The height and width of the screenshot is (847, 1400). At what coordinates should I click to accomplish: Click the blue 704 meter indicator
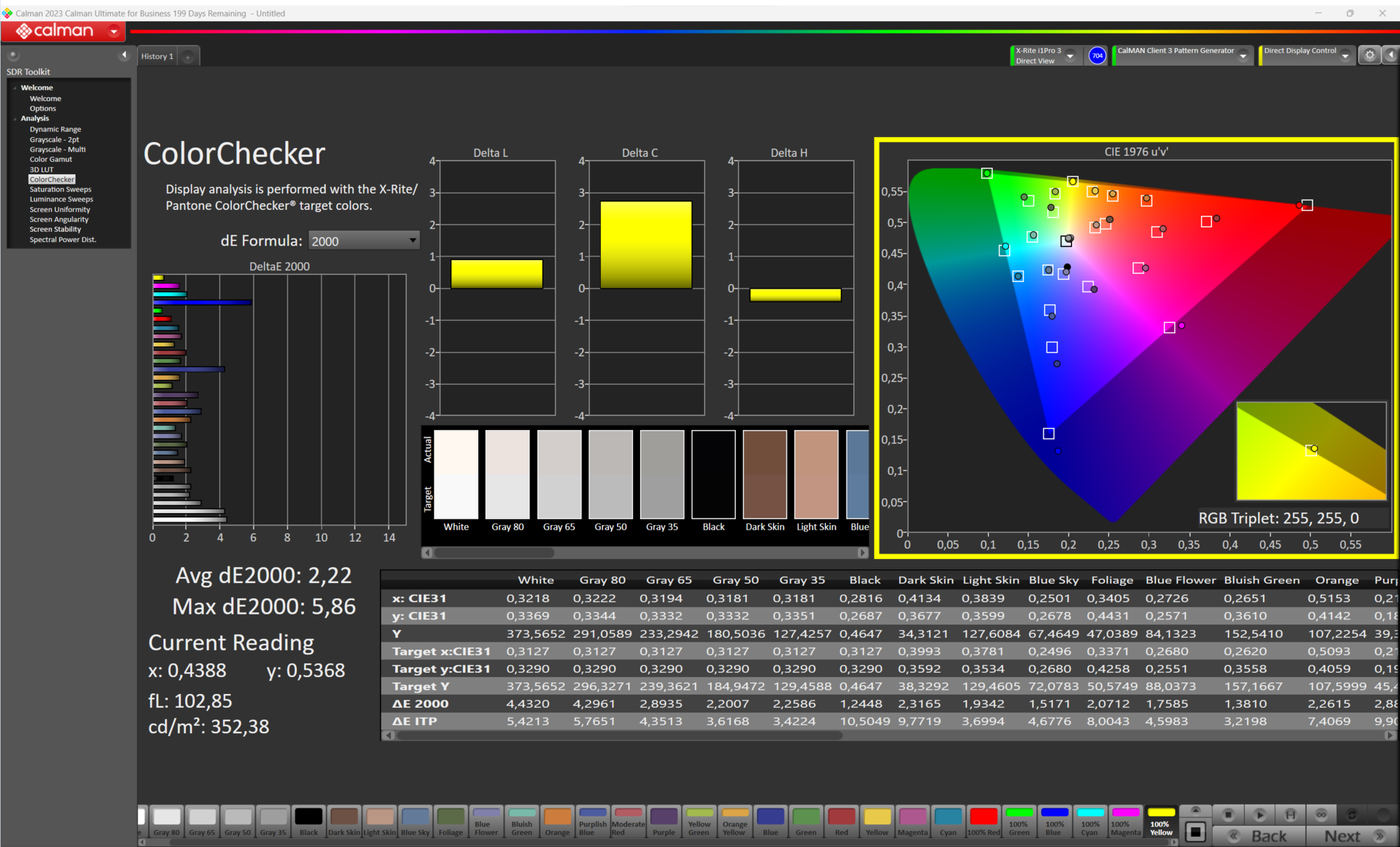[x=1097, y=55]
